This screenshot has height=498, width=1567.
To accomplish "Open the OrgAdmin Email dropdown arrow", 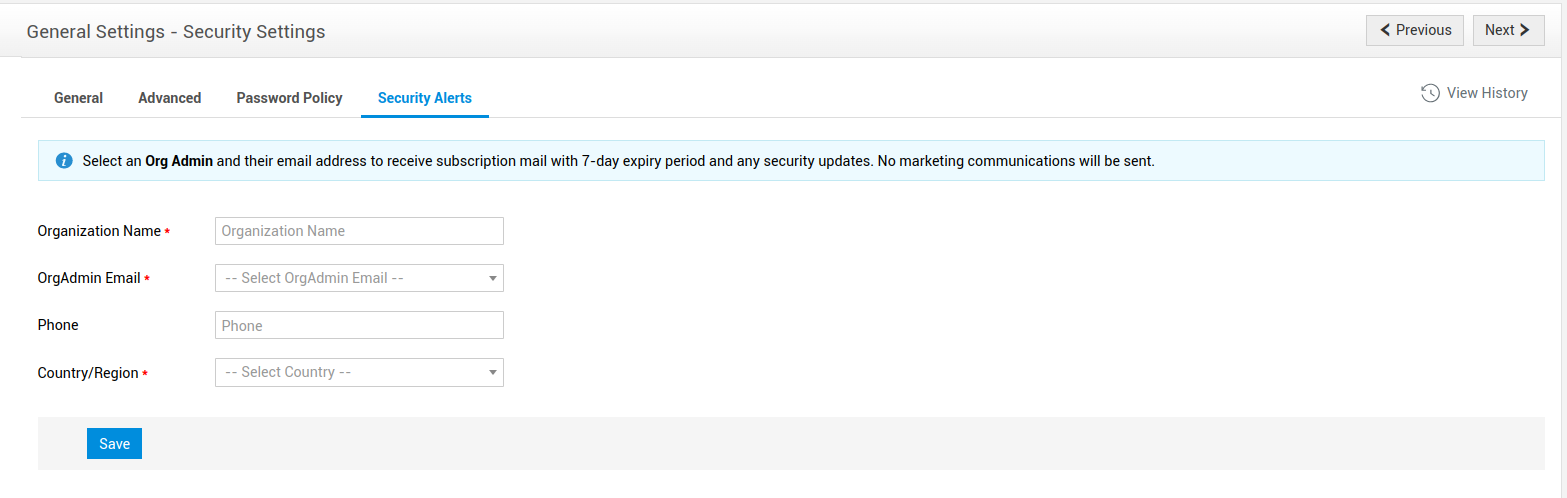I will pos(493,279).
